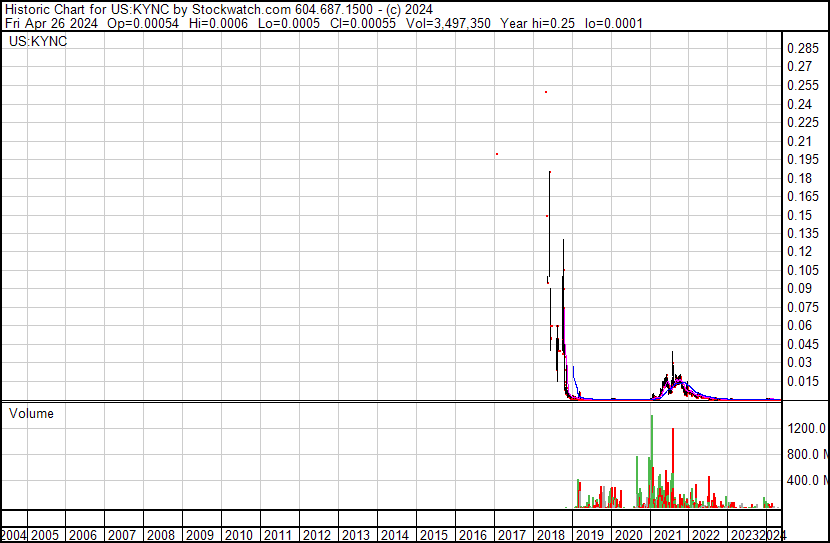Image resolution: width=830 pixels, height=543 pixels.
Task: Select the 2020 year label on the time axis
Action: pos(629,535)
